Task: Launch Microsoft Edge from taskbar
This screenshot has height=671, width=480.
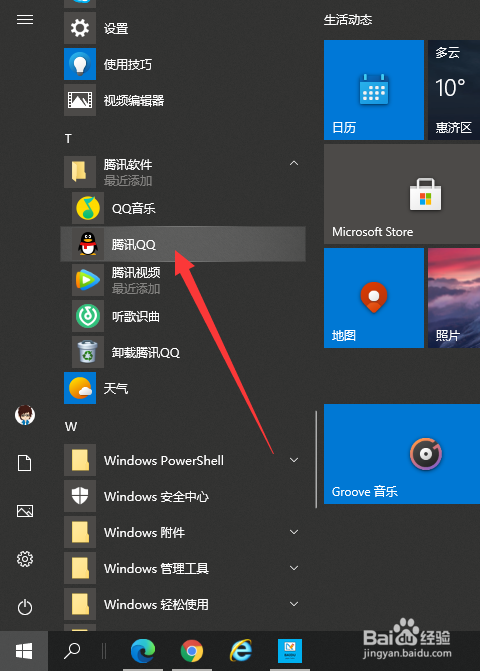Action: pos(143,651)
